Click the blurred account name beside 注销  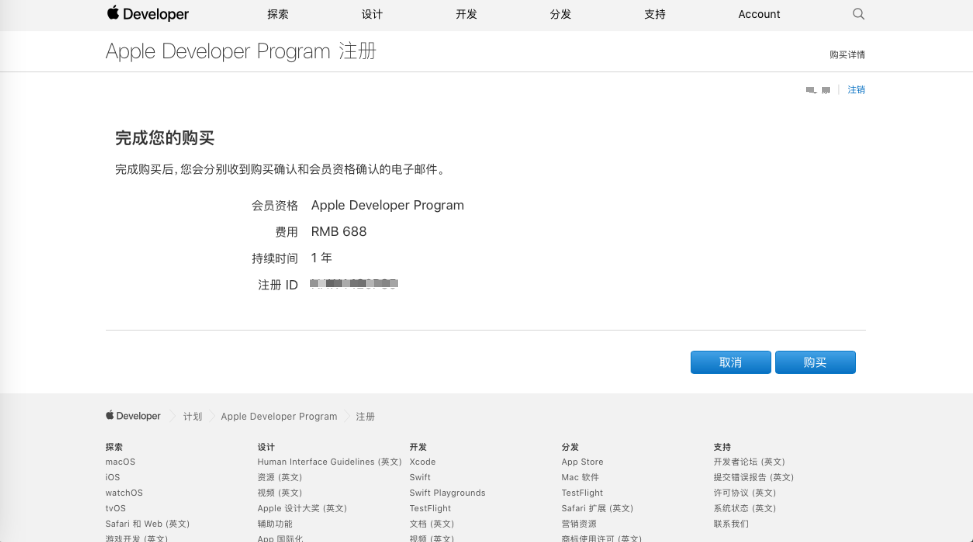point(818,90)
